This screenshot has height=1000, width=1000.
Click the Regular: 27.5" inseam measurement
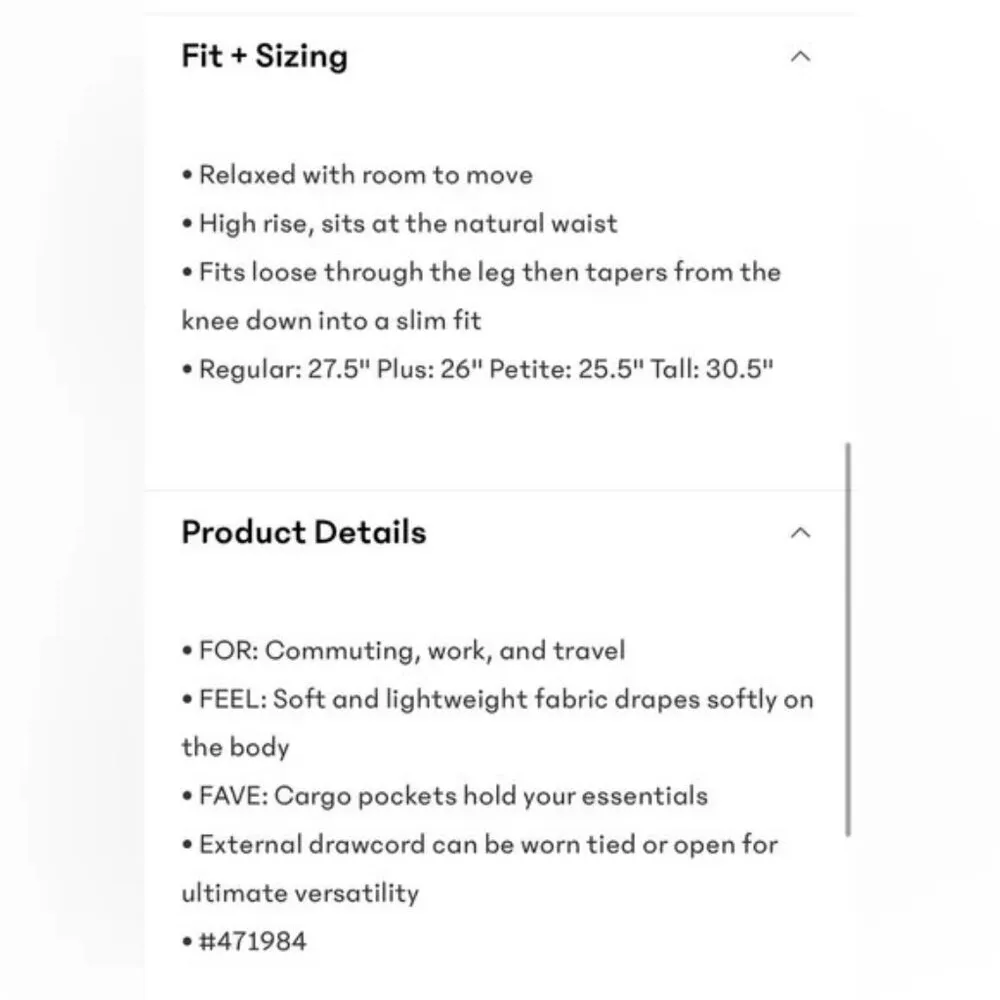point(284,369)
